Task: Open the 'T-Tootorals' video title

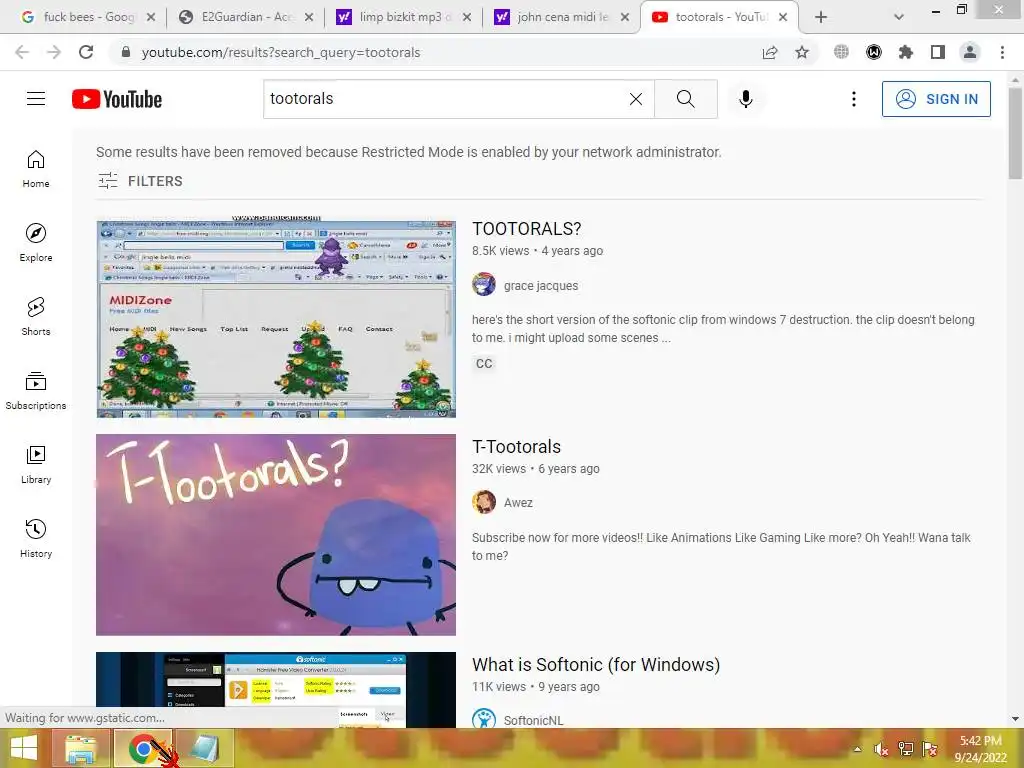Action: click(517, 447)
